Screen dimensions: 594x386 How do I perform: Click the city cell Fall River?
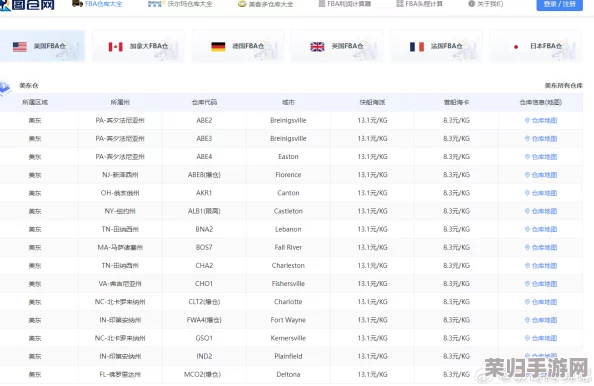tap(288, 247)
